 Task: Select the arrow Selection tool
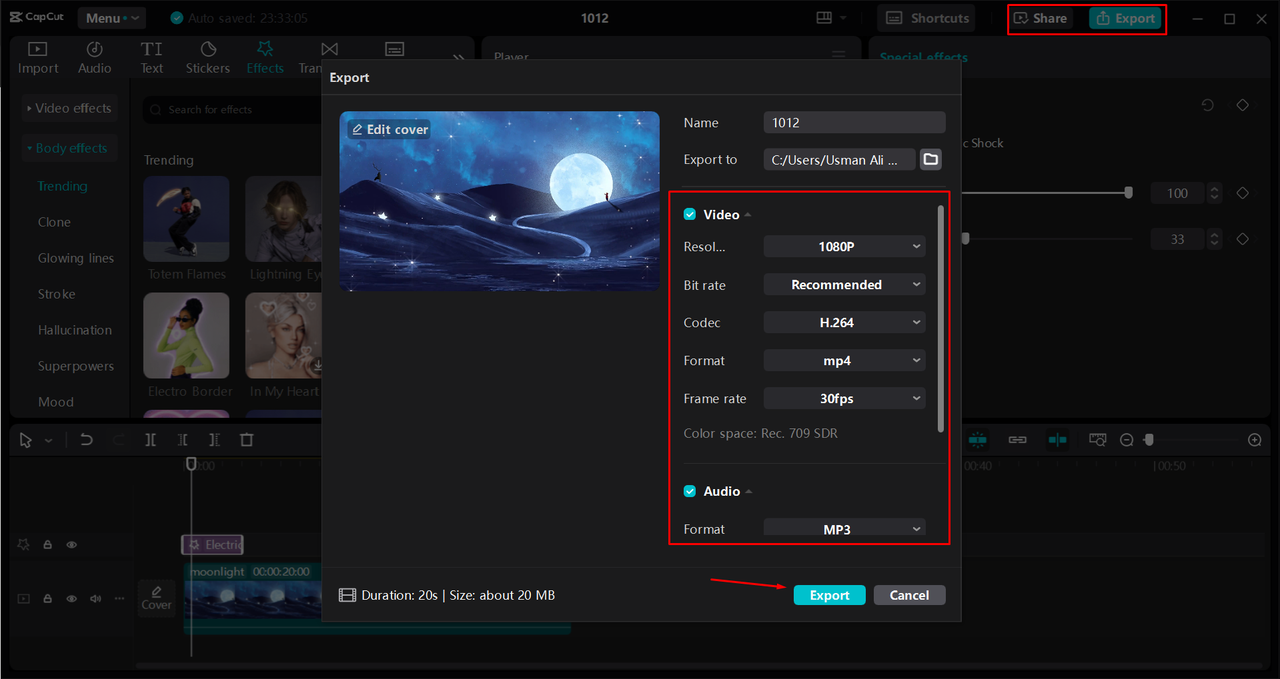click(x=26, y=440)
